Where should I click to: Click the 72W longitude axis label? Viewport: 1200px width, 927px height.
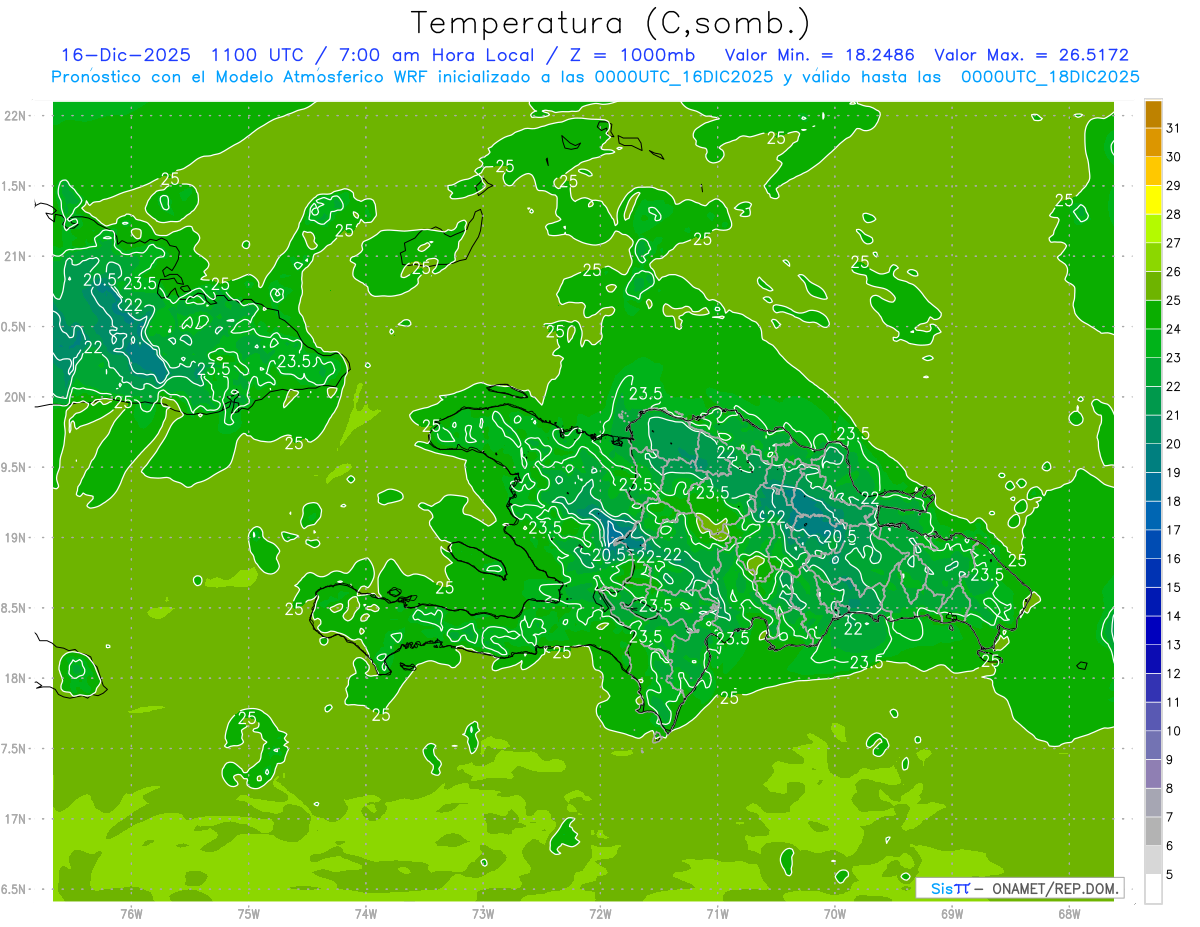600,913
